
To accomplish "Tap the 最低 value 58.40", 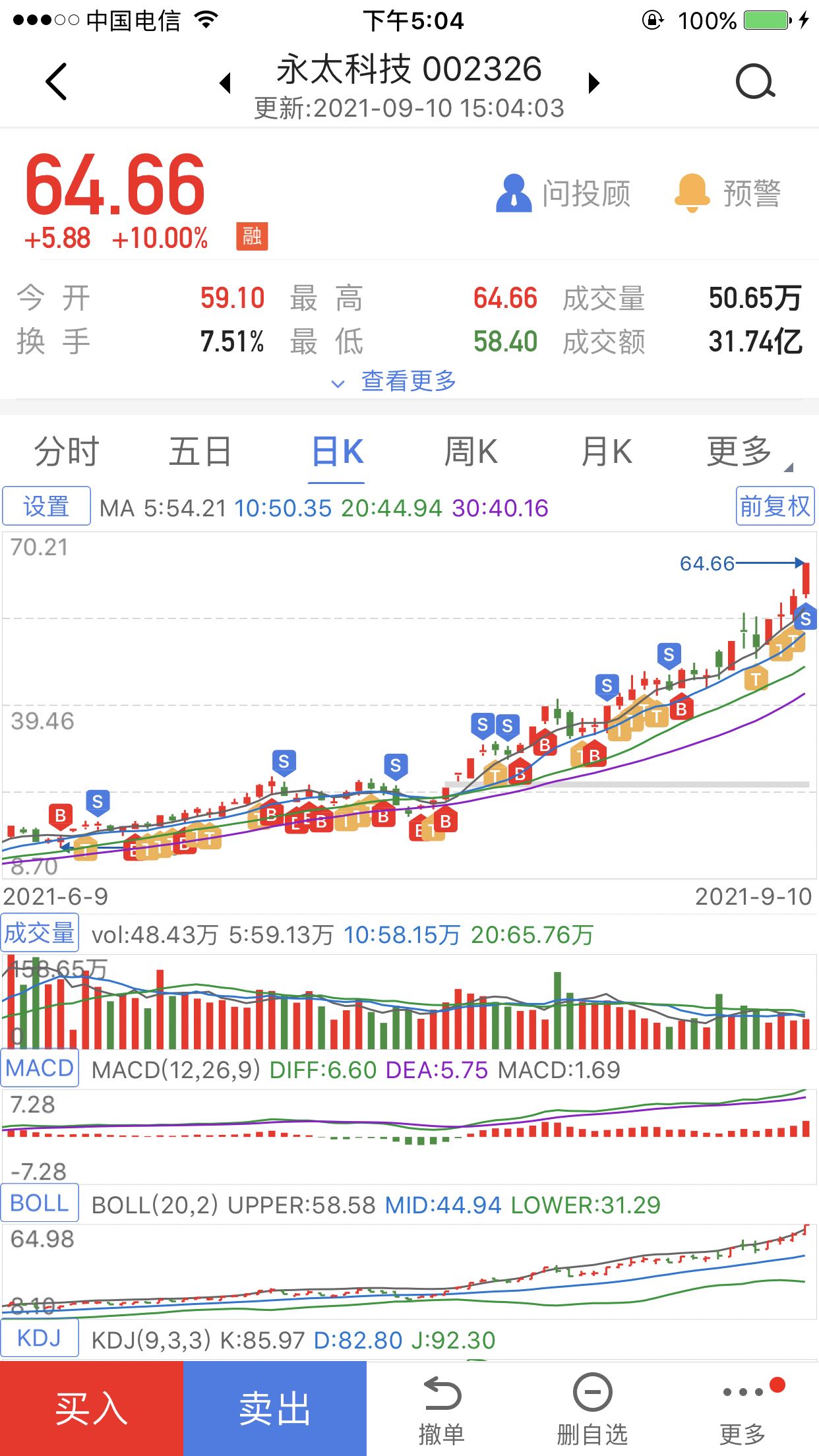I will click(x=505, y=342).
